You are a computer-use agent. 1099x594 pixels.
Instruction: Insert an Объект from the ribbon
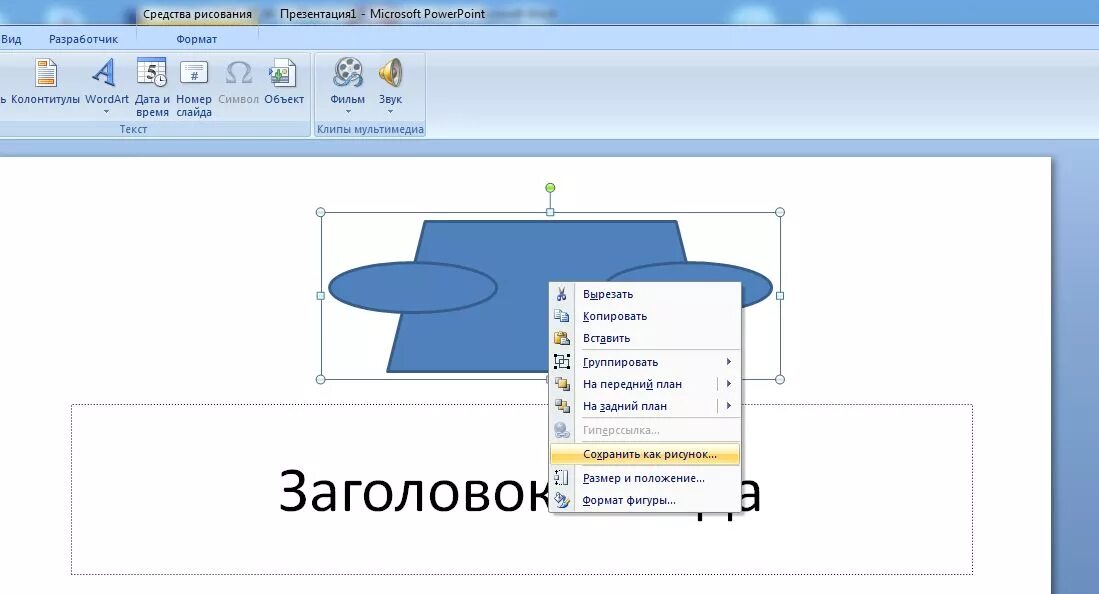click(x=284, y=81)
